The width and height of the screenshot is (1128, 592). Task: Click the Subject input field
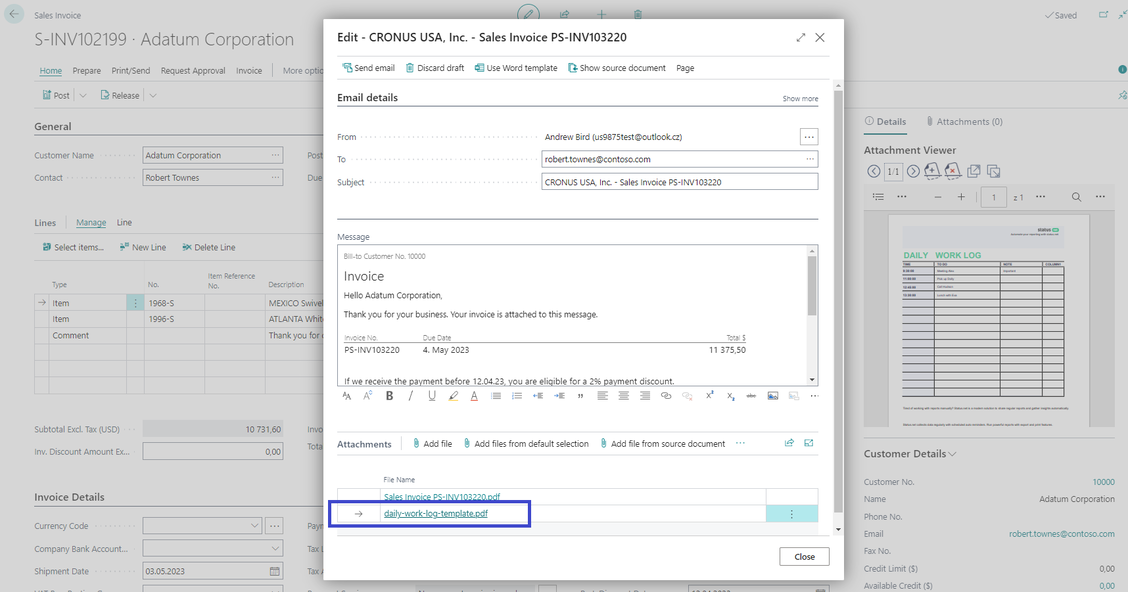point(679,182)
